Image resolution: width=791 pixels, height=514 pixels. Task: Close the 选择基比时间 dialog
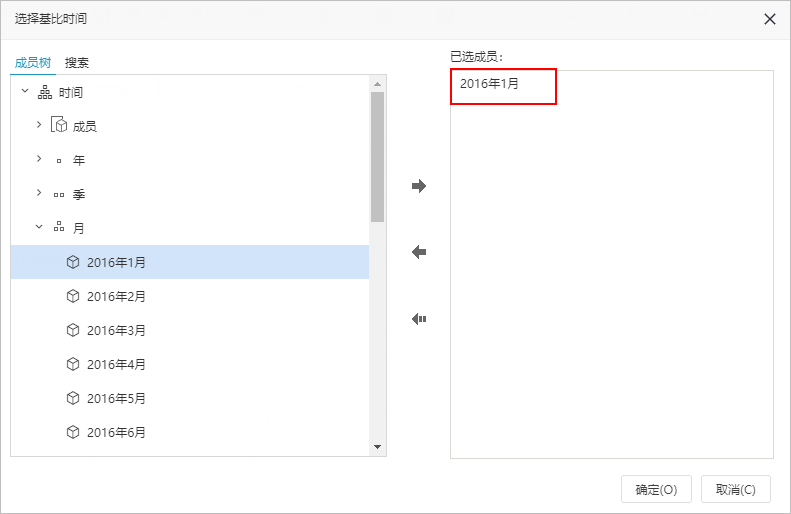[x=770, y=19]
